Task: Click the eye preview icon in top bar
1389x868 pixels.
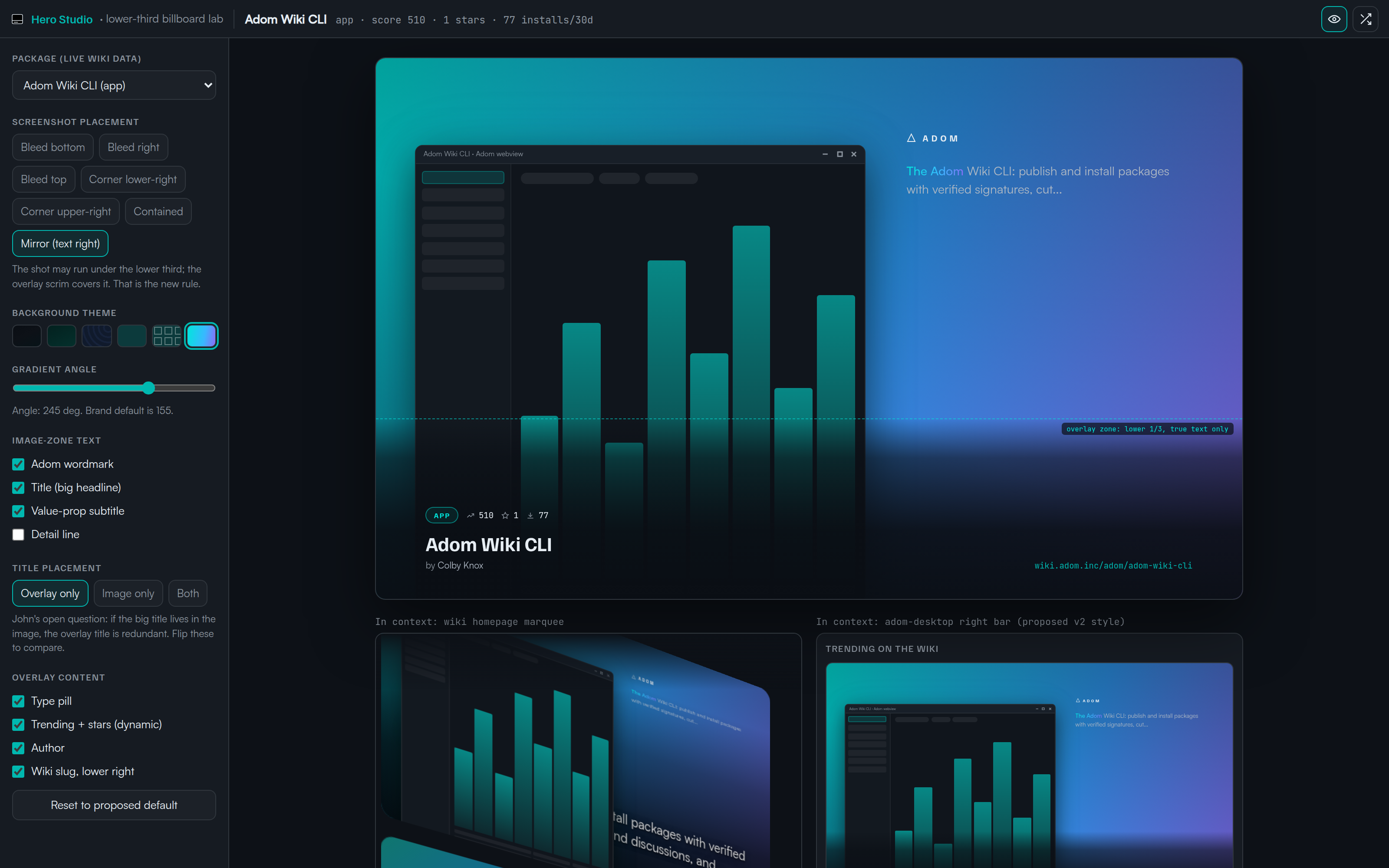Action: (1334, 19)
